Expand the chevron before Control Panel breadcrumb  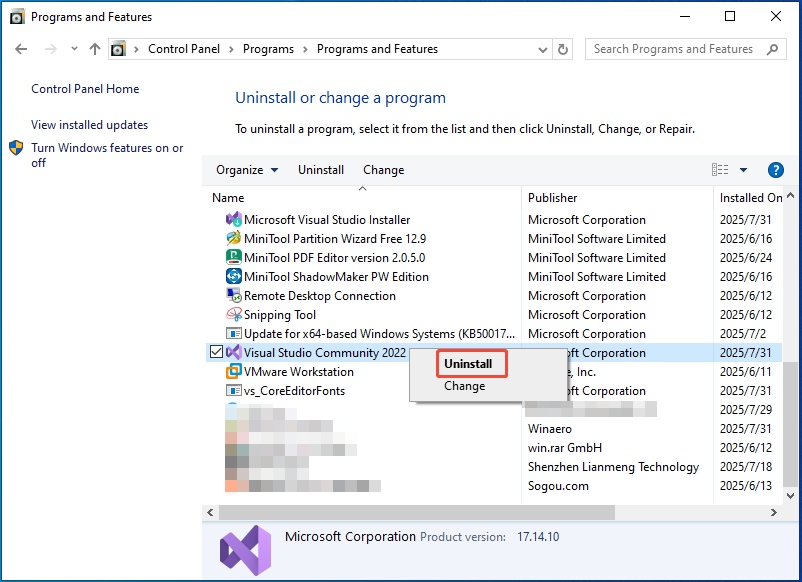pyautogui.click(x=136, y=49)
